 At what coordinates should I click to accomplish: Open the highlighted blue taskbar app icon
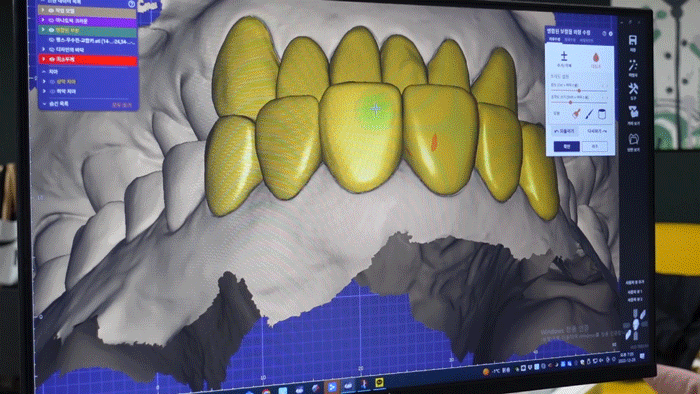(x=332, y=386)
